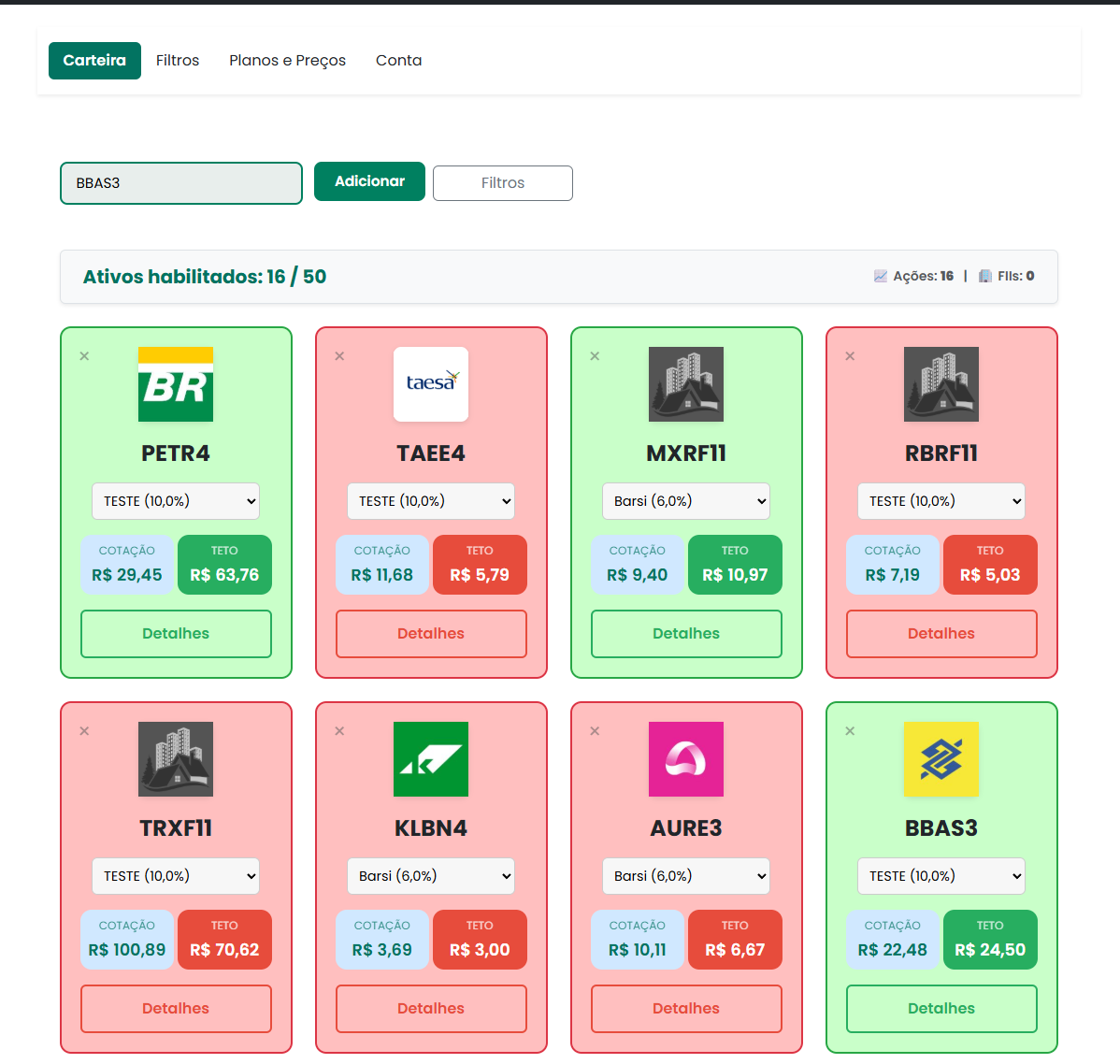The height and width of the screenshot is (1064, 1120).
Task: Go to the Planos e Preços tab
Action: (x=287, y=61)
